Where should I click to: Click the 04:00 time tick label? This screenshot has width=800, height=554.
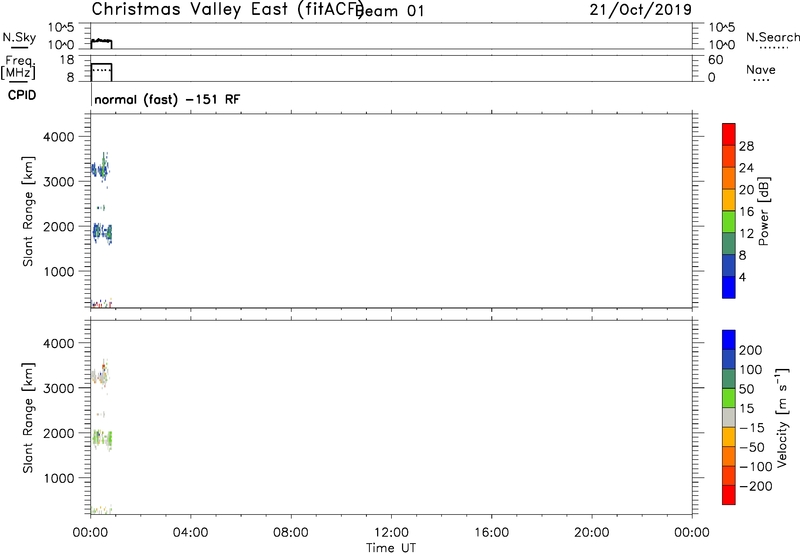point(190,533)
